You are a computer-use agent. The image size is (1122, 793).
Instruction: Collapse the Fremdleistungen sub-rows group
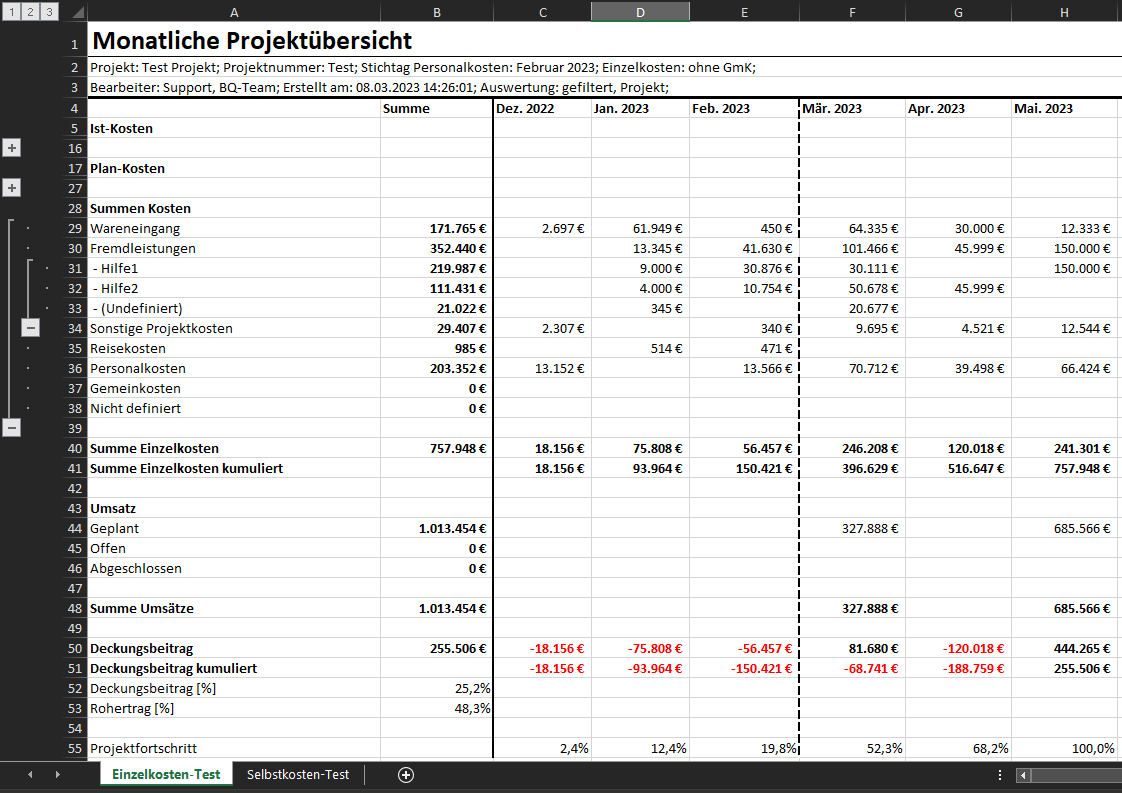click(x=31, y=328)
